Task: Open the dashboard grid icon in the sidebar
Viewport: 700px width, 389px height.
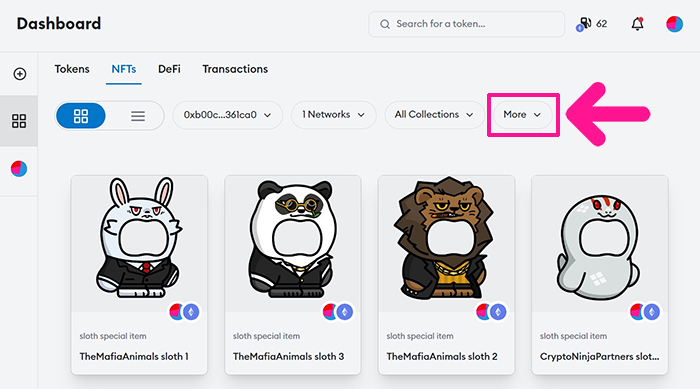Action: [x=19, y=121]
